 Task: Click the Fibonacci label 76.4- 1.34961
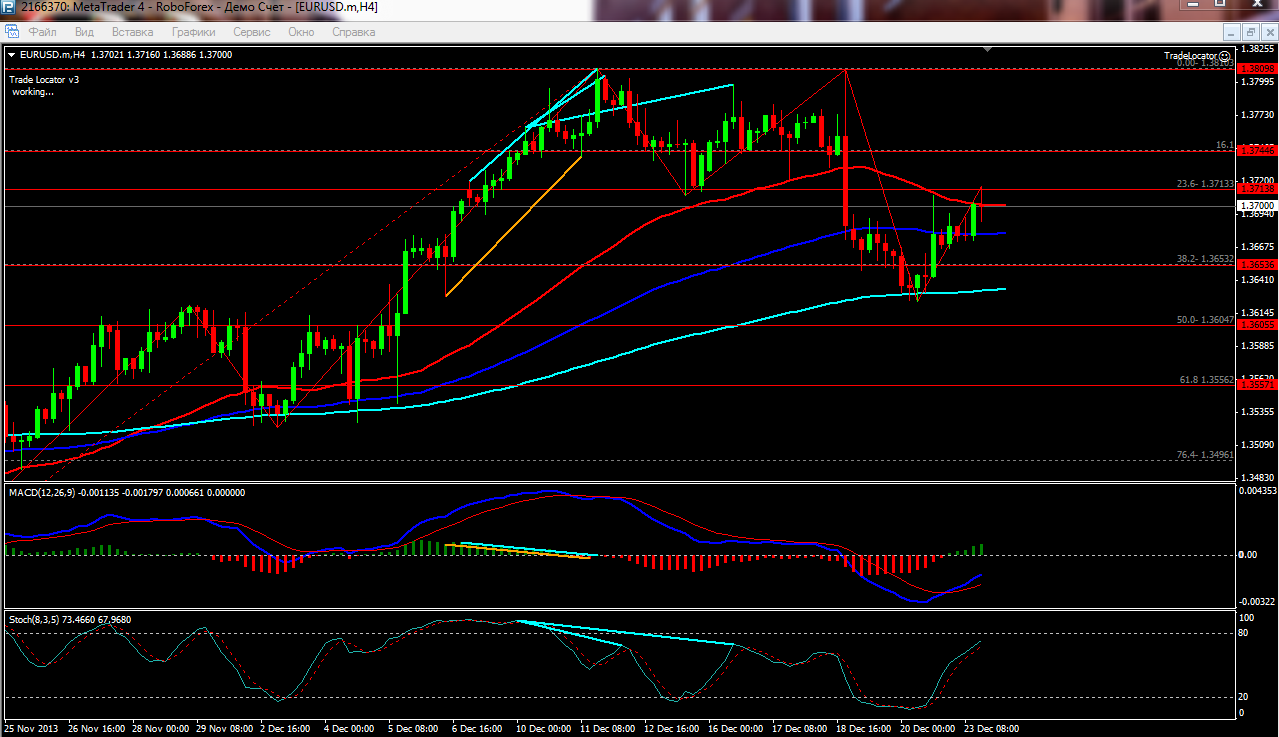click(x=1205, y=455)
